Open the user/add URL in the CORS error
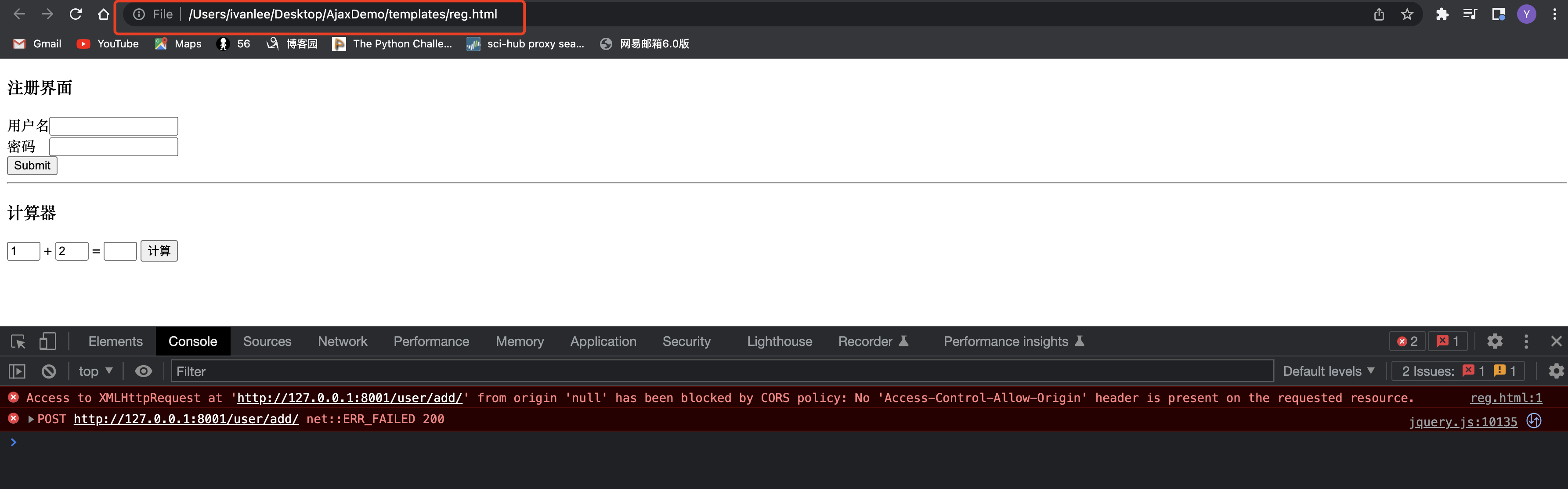The image size is (1568, 489). [349, 398]
